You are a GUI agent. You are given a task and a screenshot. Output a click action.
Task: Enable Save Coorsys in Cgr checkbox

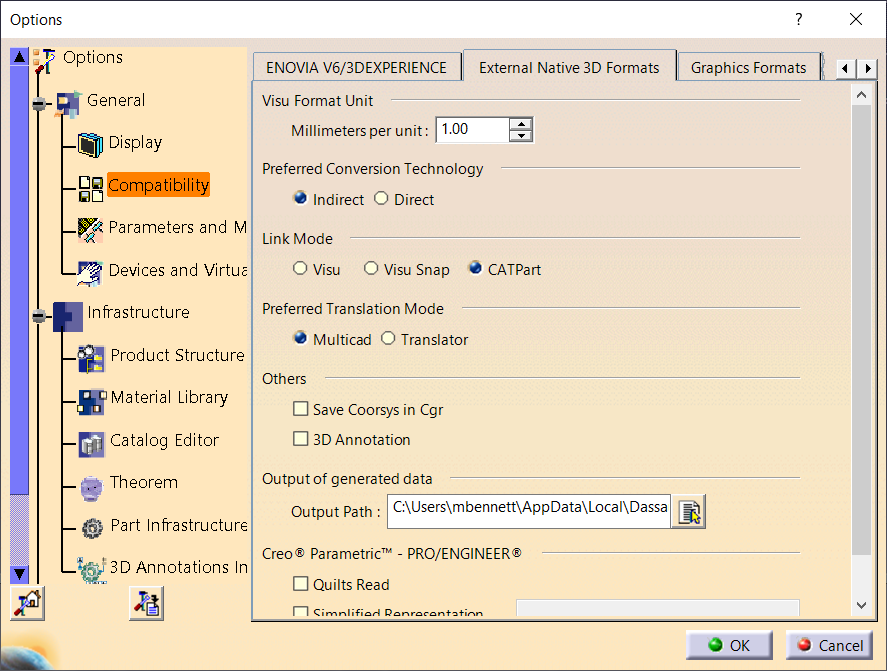(x=300, y=408)
